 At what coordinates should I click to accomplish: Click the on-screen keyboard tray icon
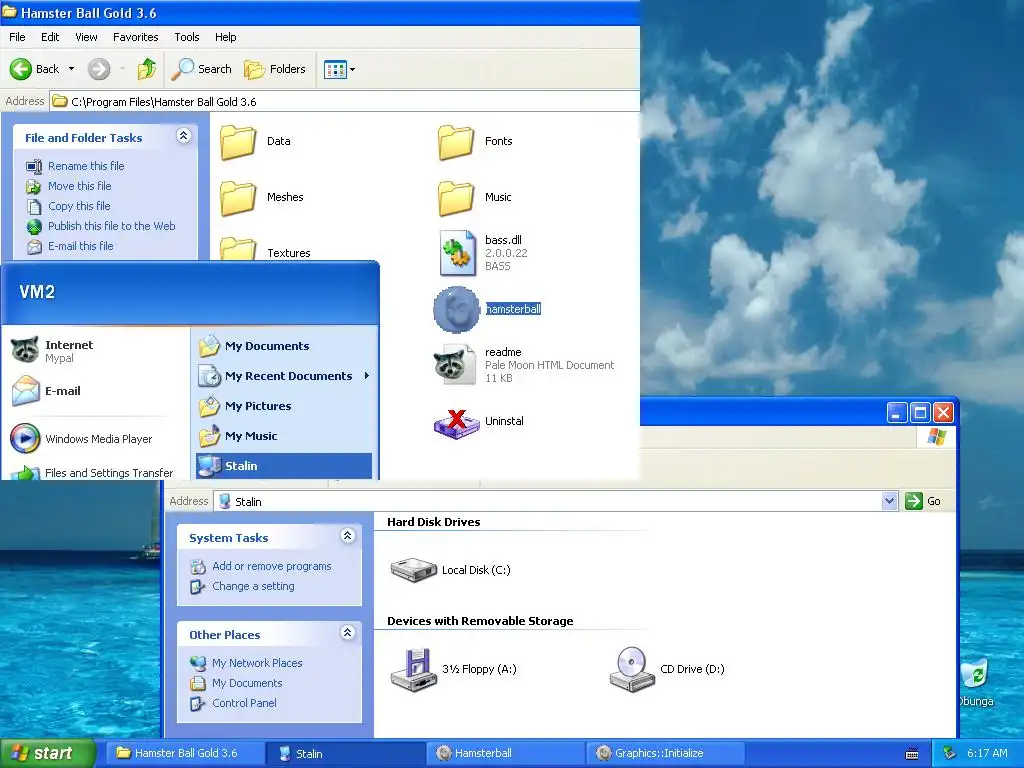click(912, 754)
